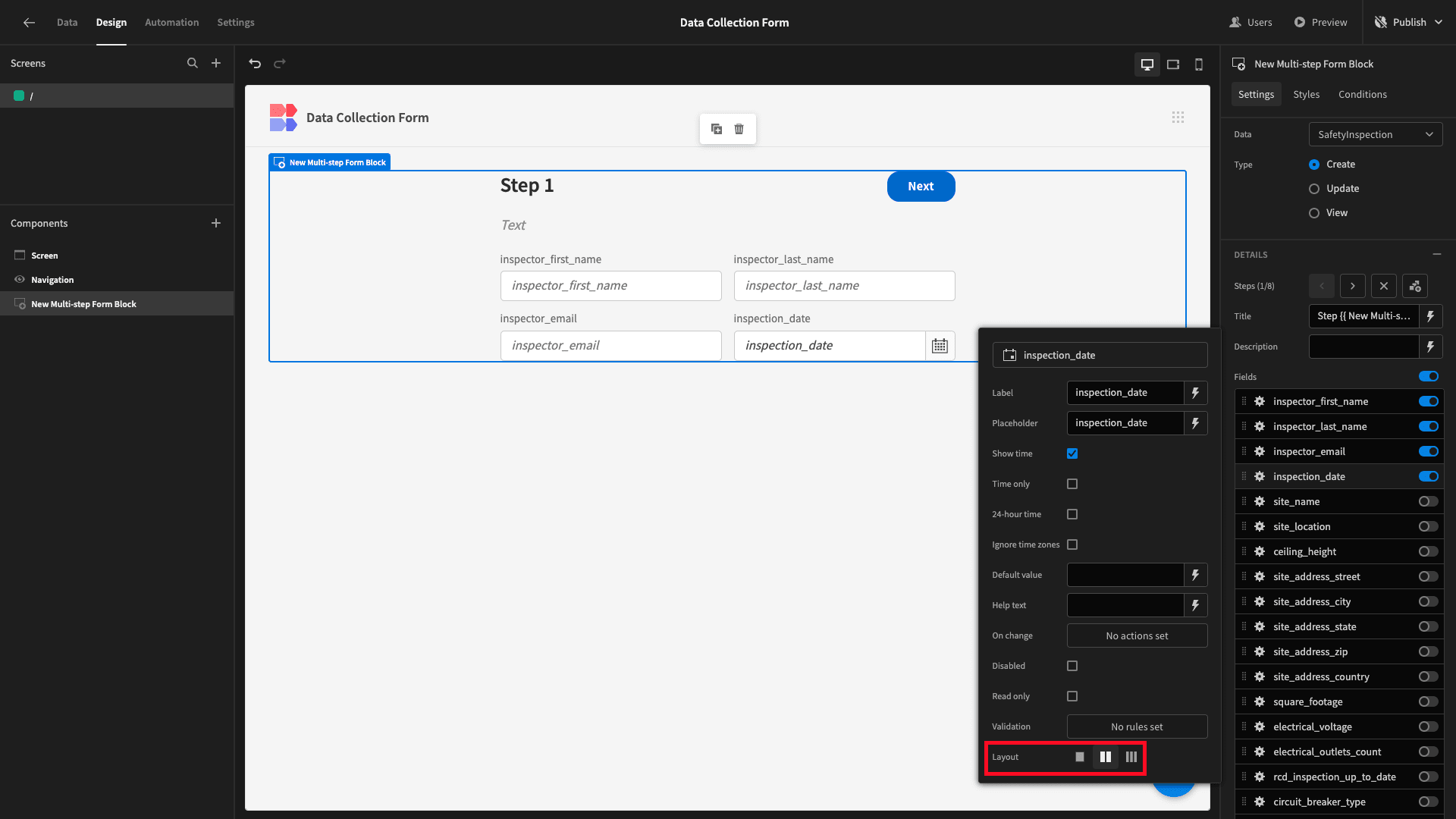Click the Help text input field
Viewport: 1456px width, 819px height.
[1125, 605]
